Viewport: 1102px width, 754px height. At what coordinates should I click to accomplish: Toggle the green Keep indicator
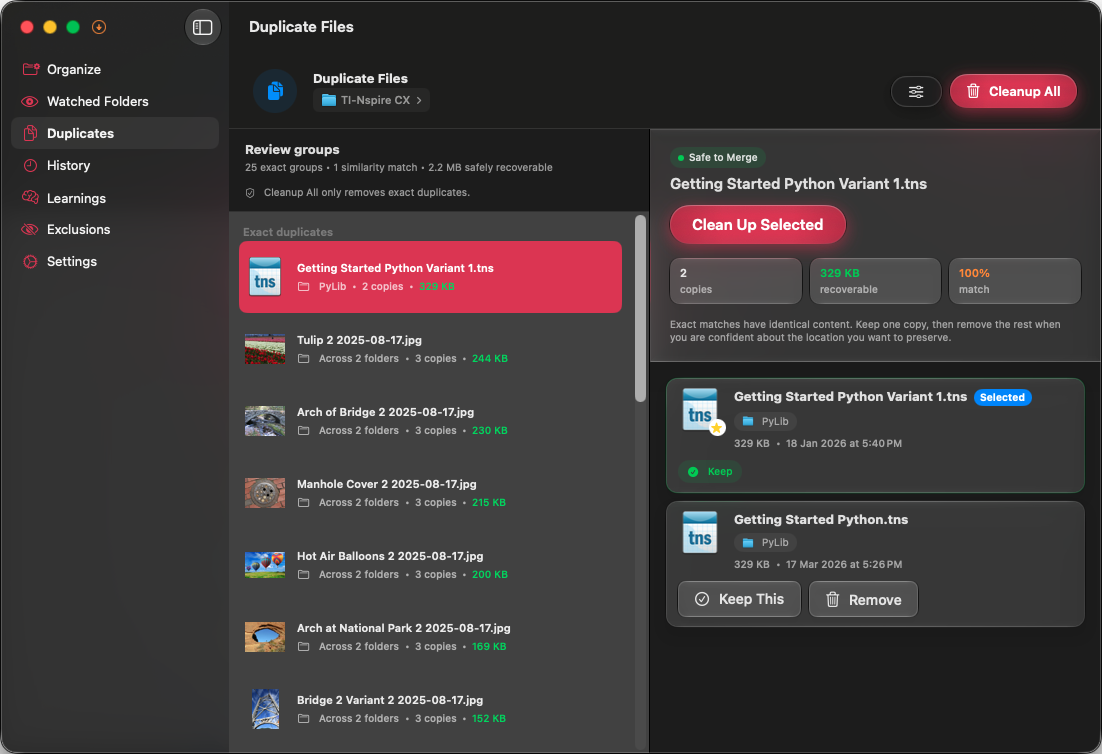point(710,472)
